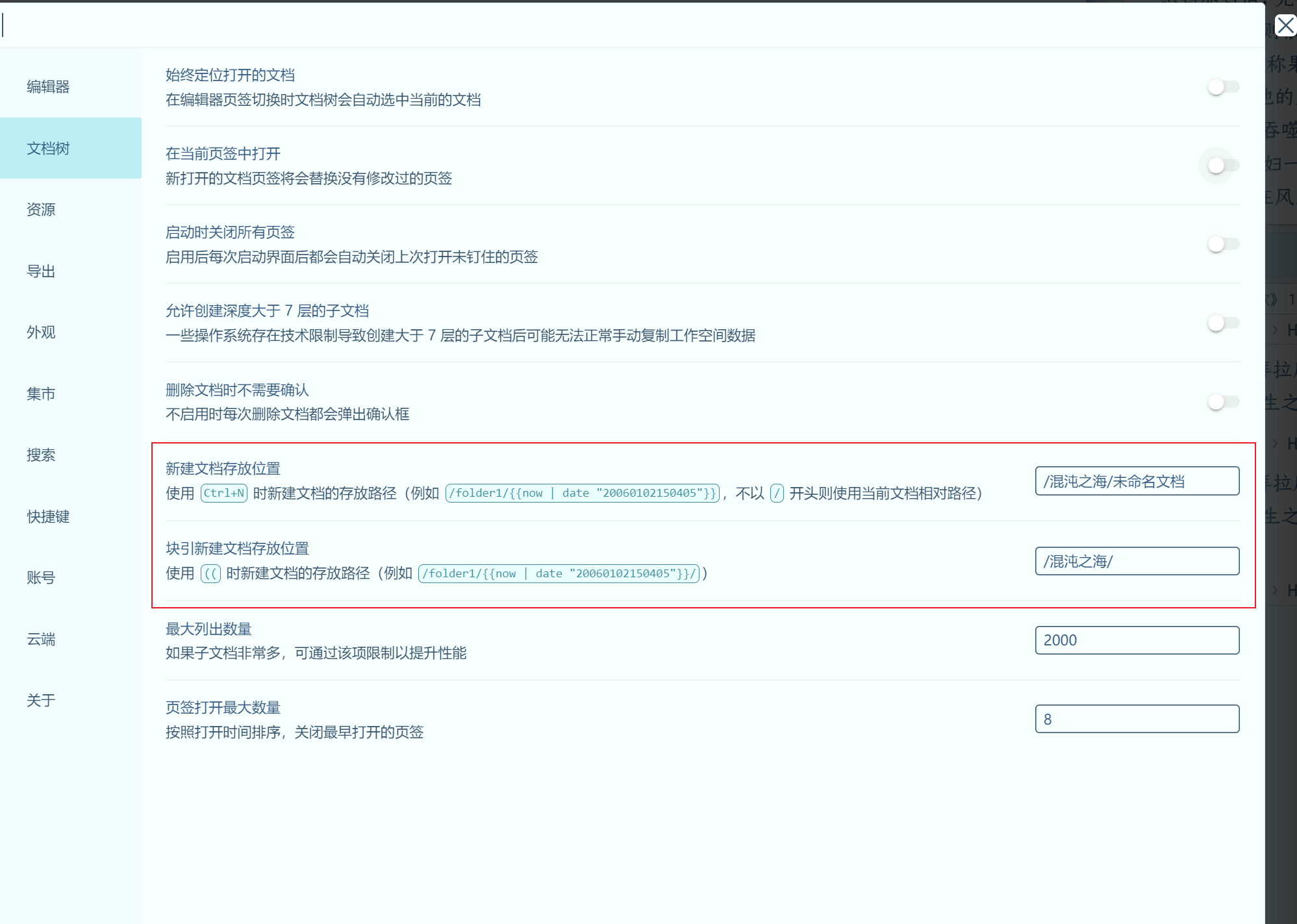Select the 文档树 settings tab
Screen dimensions: 1297x924
(48, 148)
